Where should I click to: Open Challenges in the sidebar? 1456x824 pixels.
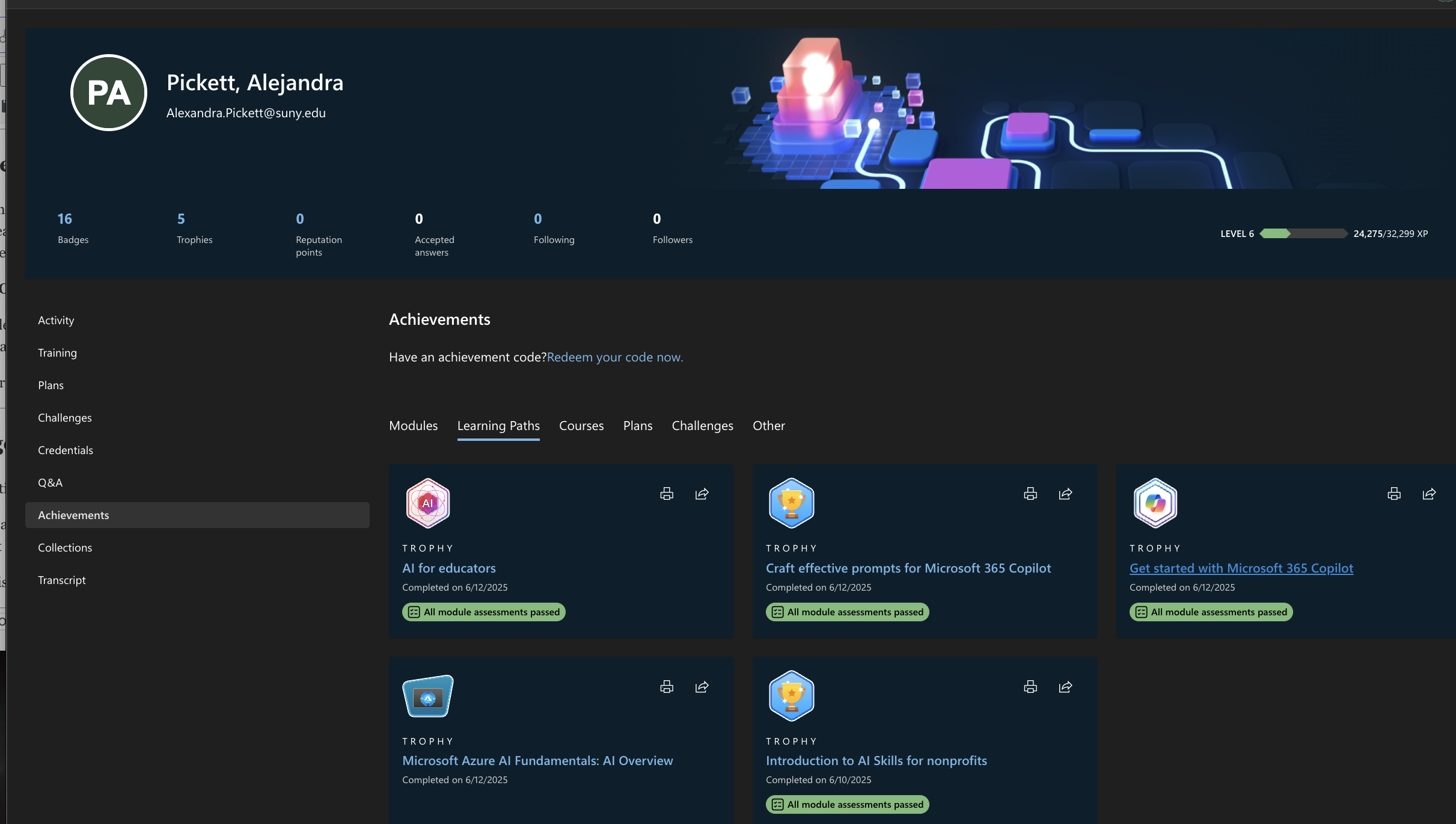click(x=65, y=418)
